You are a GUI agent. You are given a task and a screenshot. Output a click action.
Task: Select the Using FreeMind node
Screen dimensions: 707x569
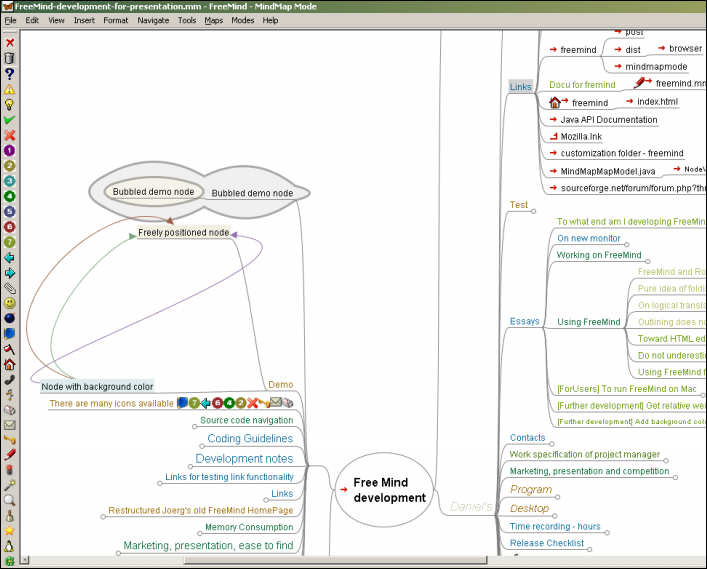(x=588, y=322)
